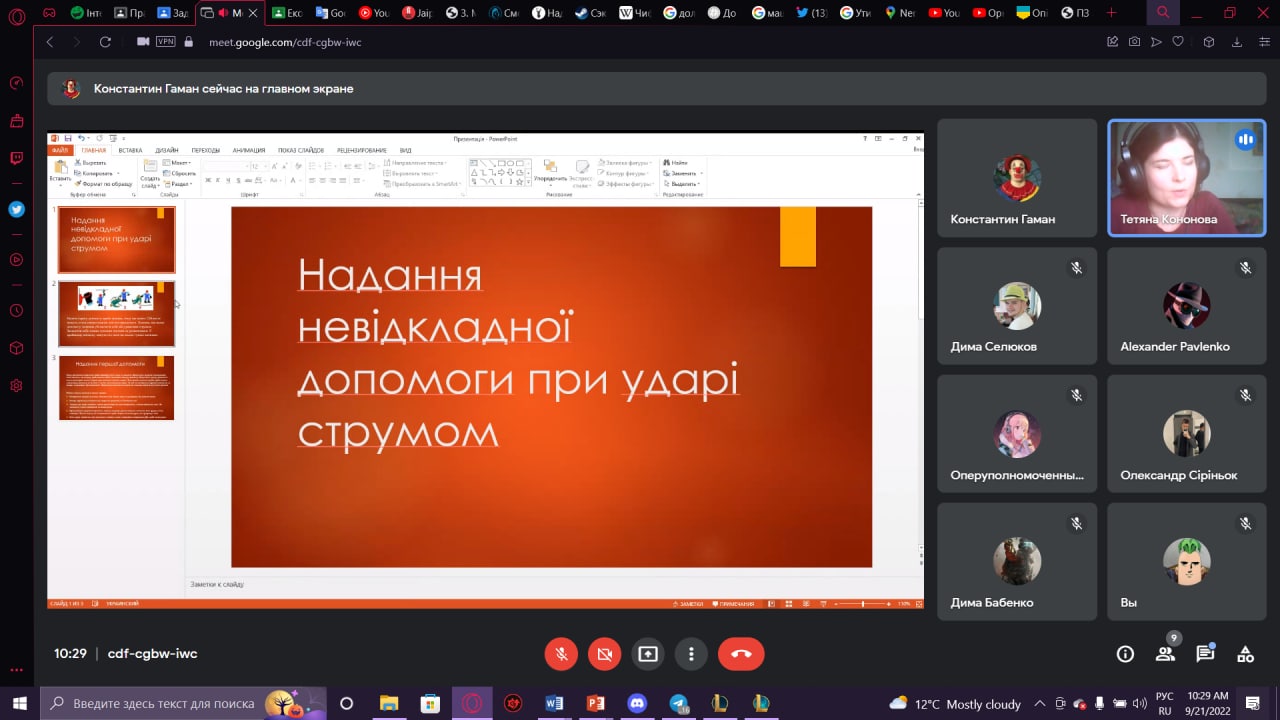The height and width of the screenshot is (720, 1280).
Task: Switch to the Twitter '(13)' tab
Action: [x=813, y=13]
